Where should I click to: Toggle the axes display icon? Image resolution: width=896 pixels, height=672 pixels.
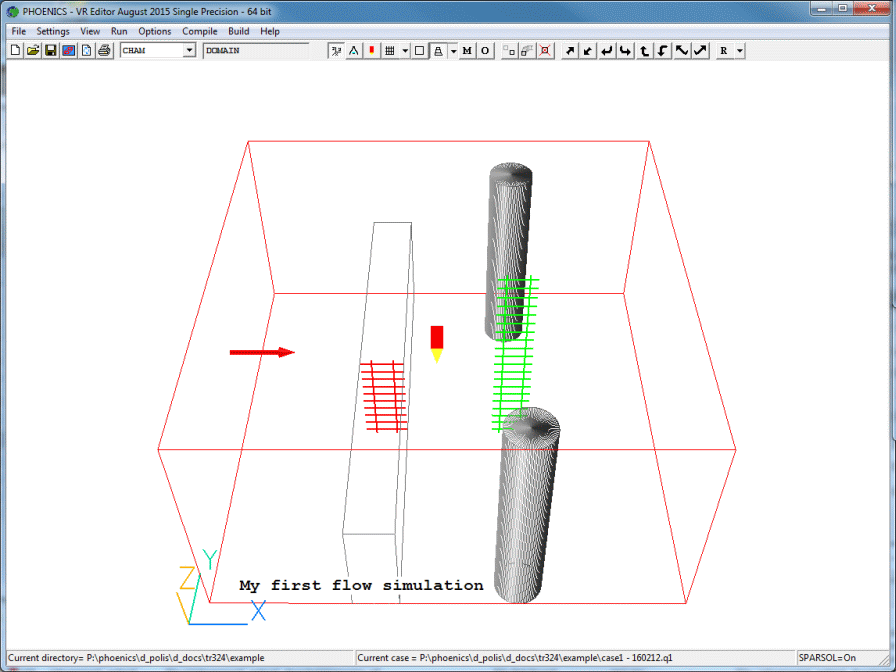[x=336, y=50]
